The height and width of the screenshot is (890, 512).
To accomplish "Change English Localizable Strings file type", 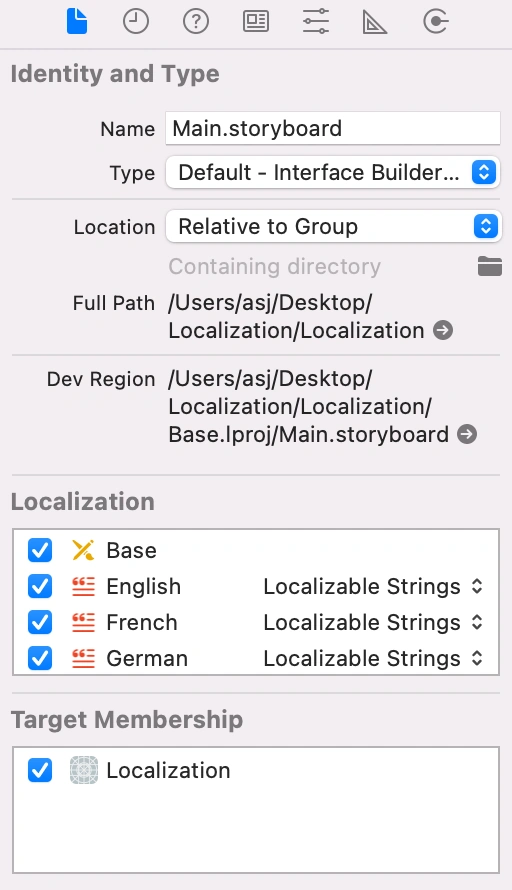I will (x=373, y=586).
